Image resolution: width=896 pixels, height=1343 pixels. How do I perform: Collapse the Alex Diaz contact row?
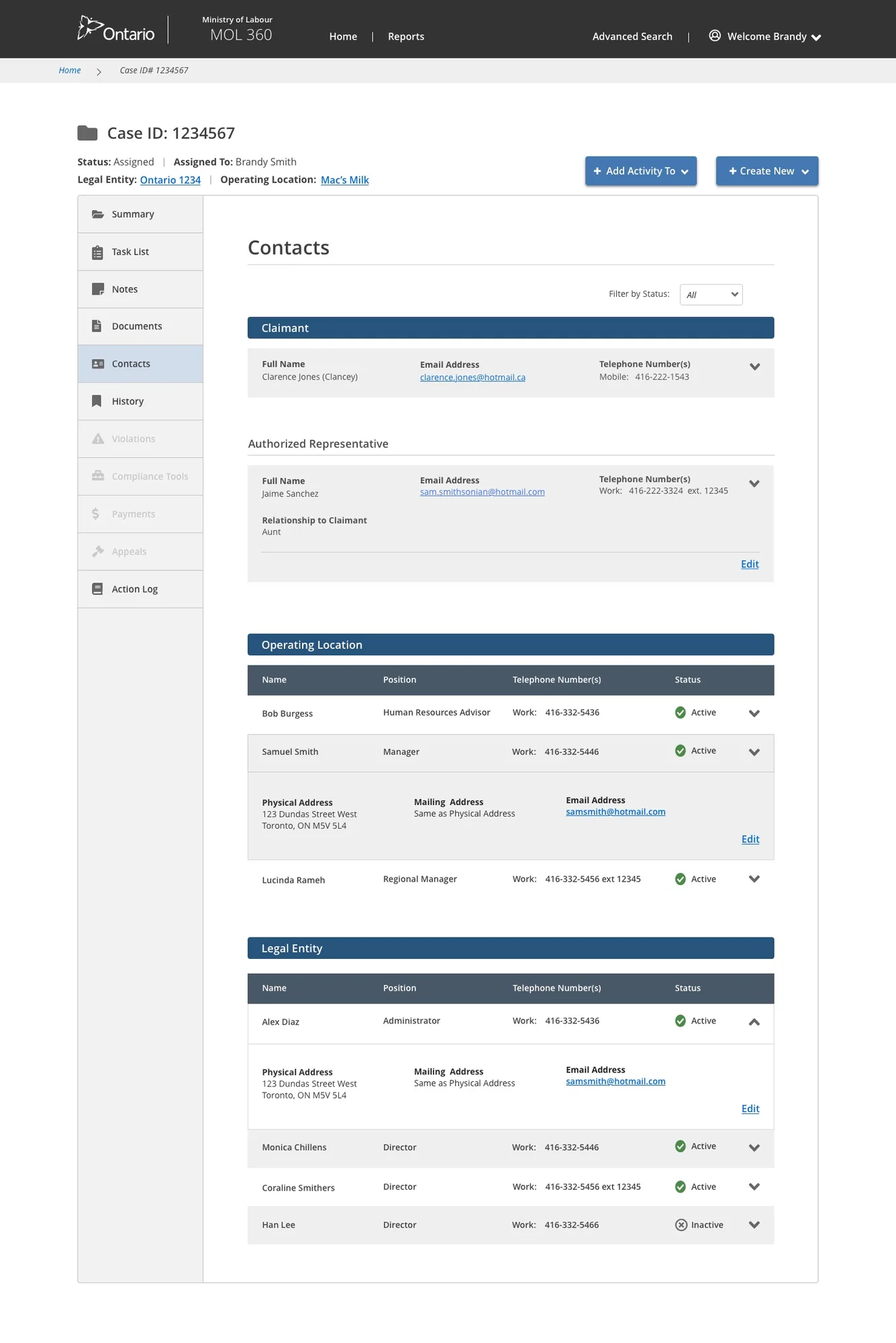tap(754, 1022)
